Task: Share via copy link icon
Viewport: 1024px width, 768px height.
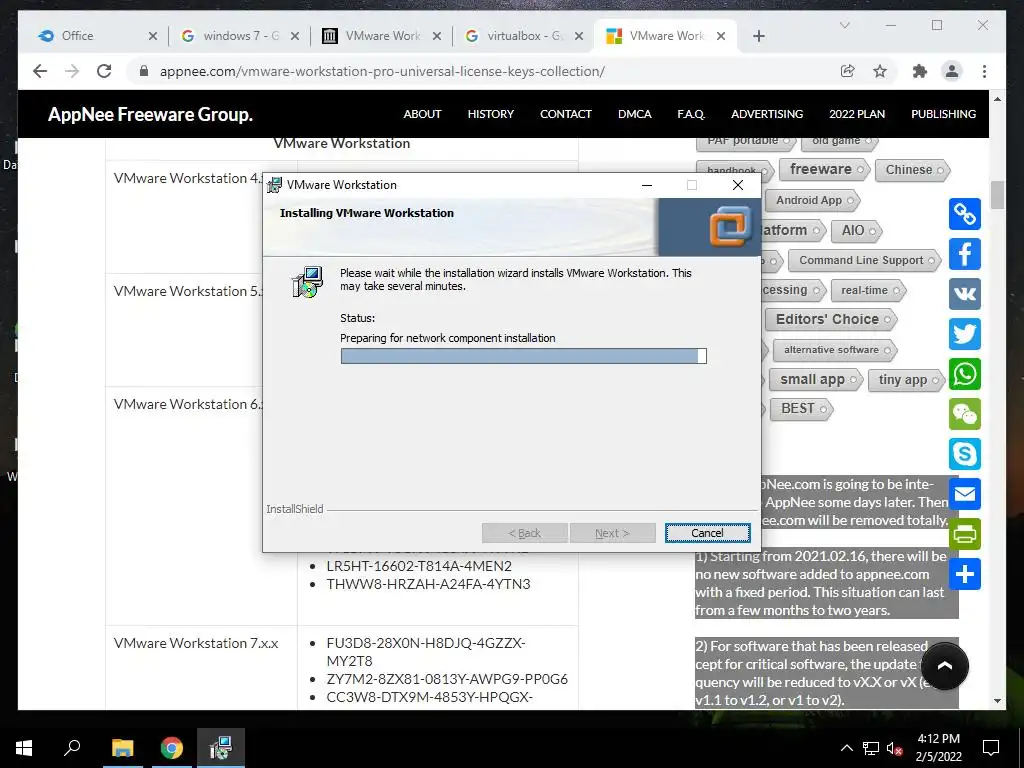Action: coord(965,214)
